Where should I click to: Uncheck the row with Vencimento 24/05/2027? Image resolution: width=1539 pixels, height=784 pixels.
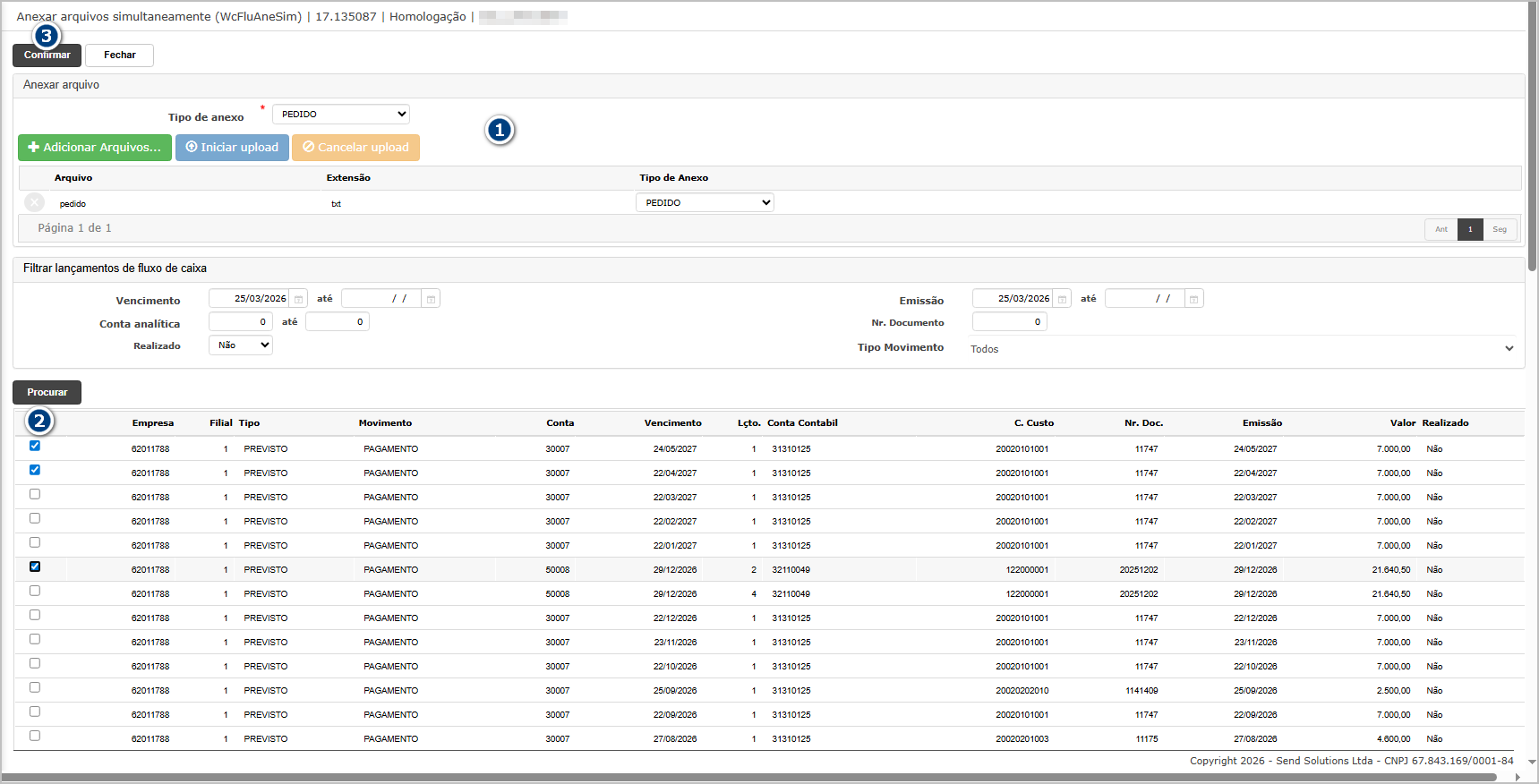coord(35,446)
